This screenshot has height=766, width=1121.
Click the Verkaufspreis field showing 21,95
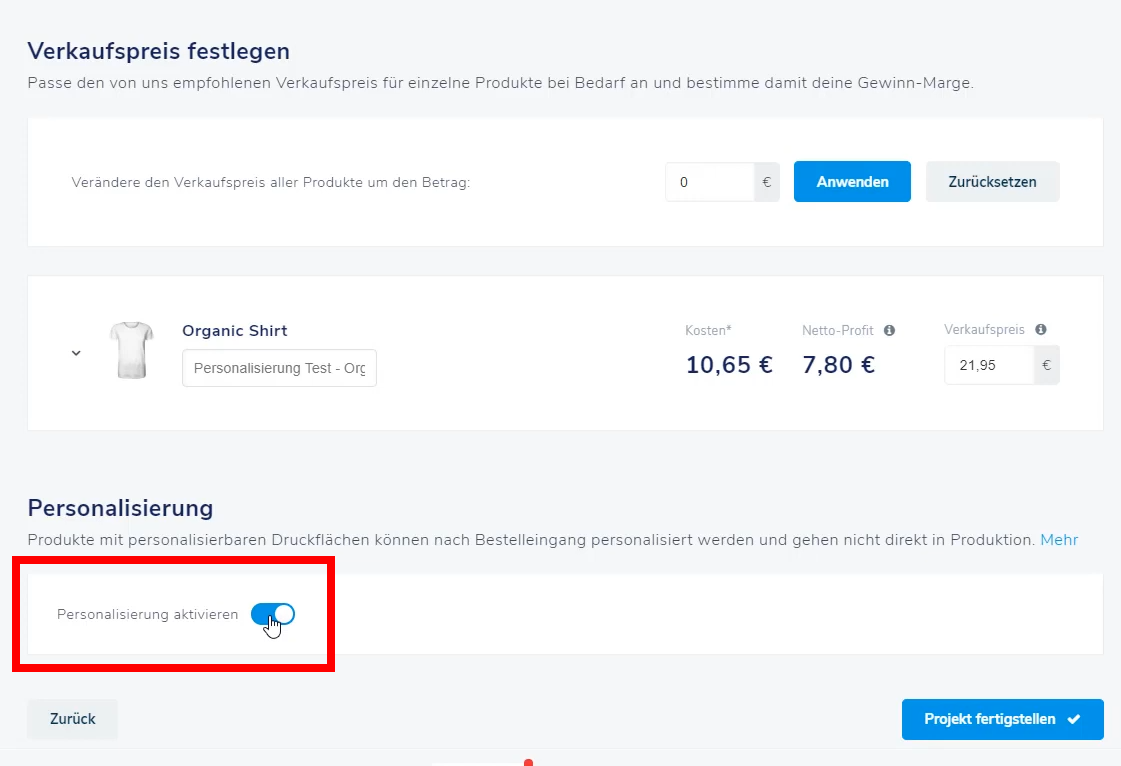click(x=989, y=365)
